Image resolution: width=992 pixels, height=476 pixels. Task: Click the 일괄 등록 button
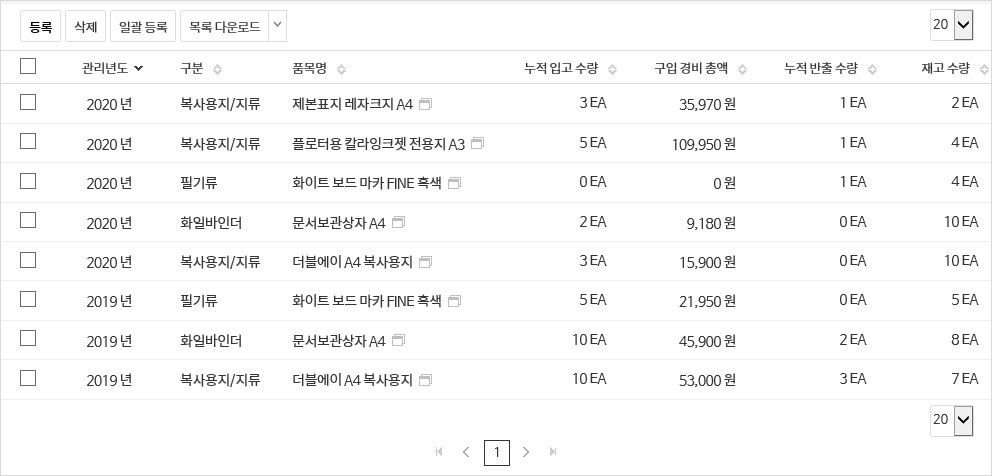click(143, 26)
